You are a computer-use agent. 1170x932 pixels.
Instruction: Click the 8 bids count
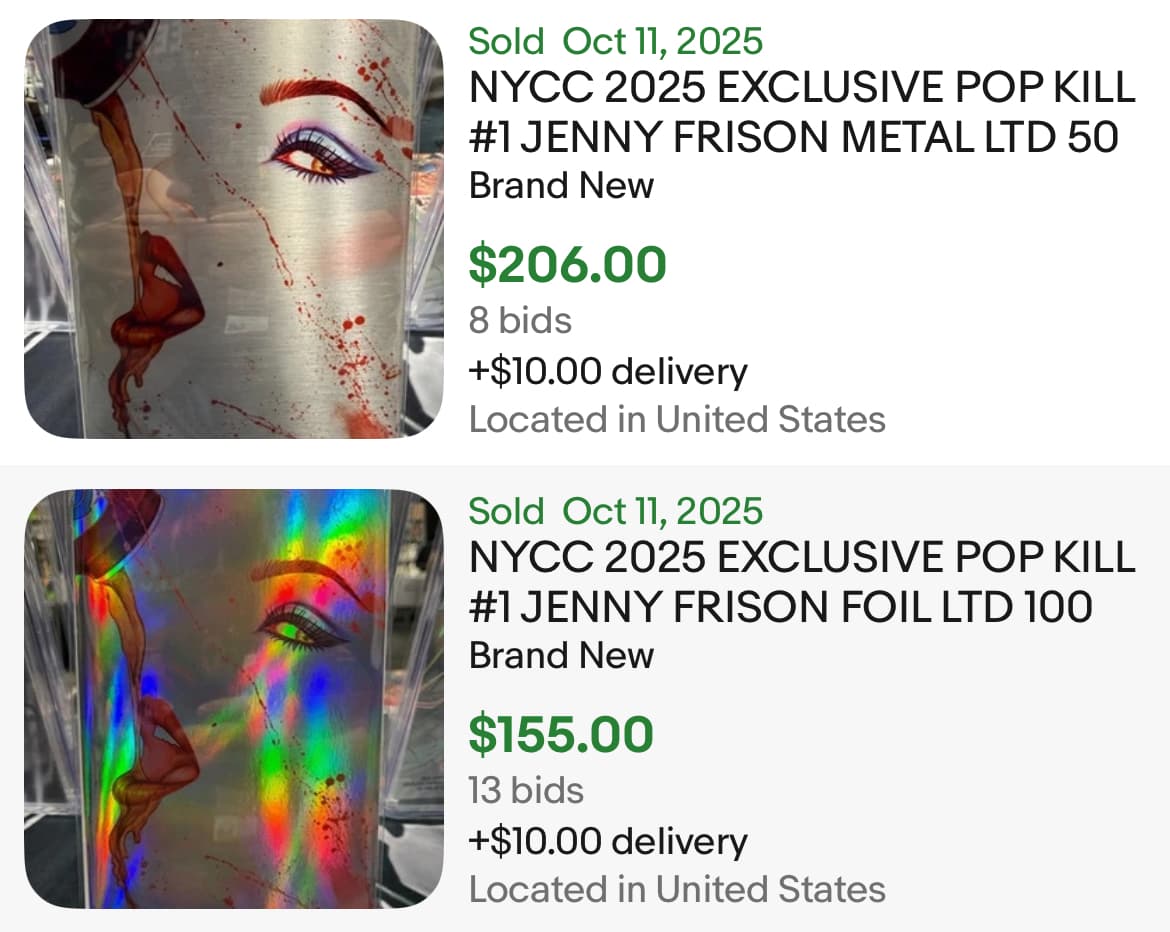520,321
